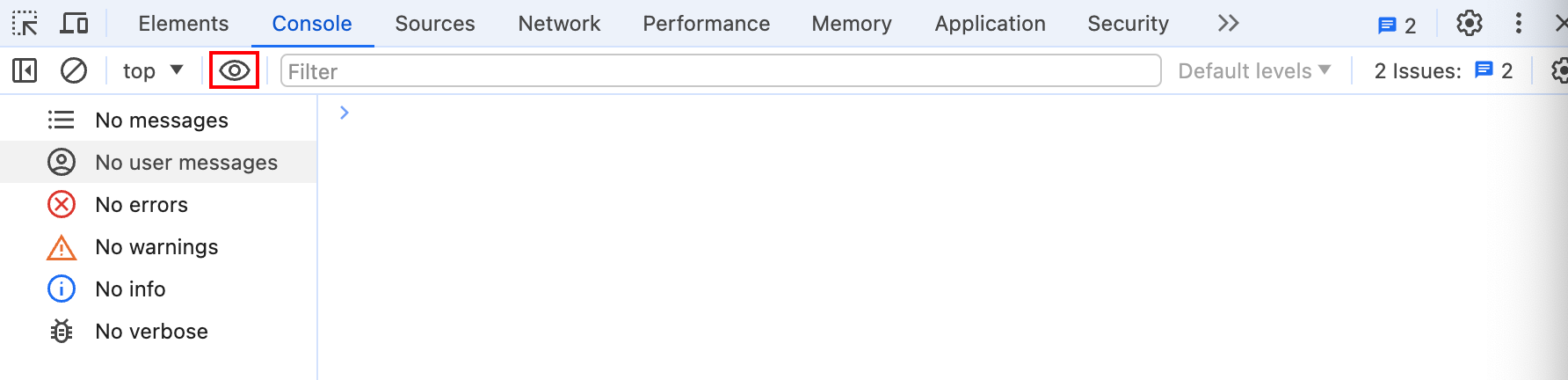The height and width of the screenshot is (380, 1568).
Task: Click inside the Filter text box
Action: (721, 70)
